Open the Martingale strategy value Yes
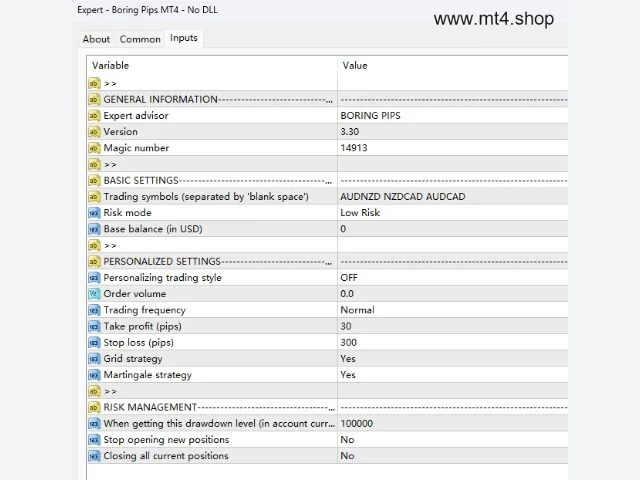Screen dimensions: 640x480 tap(348, 375)
